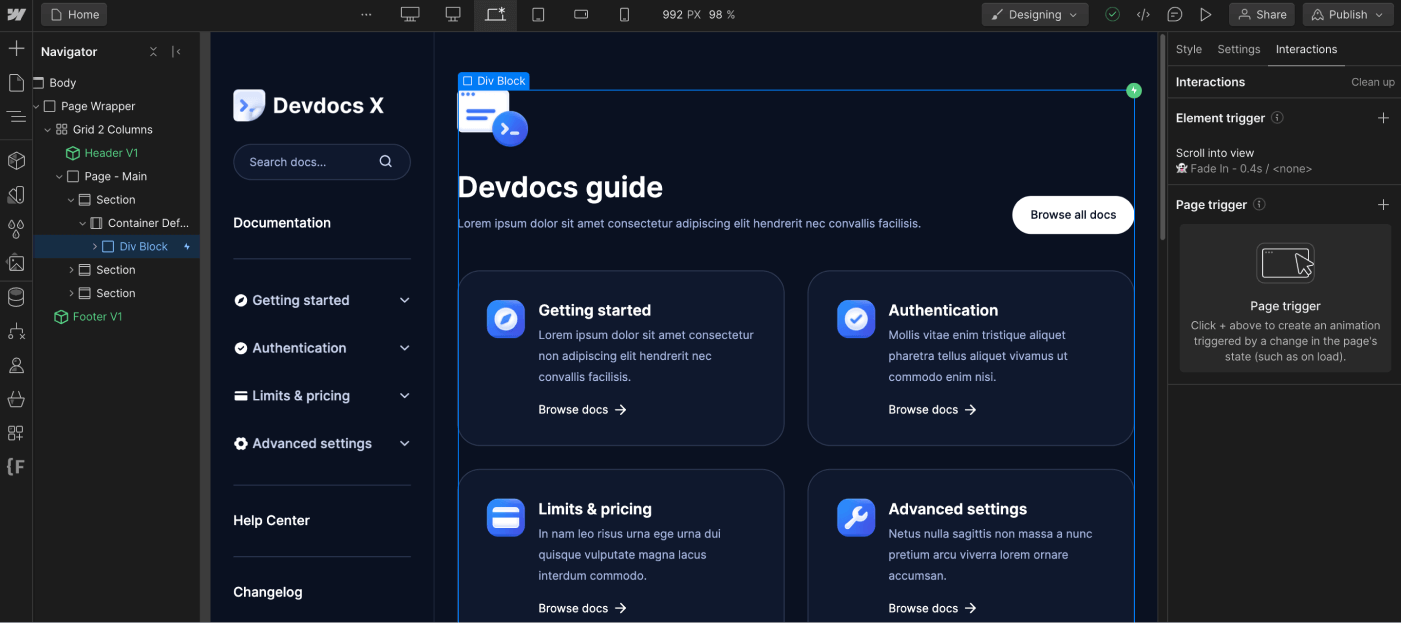Click the Share button
Viewport: 1401px width, 623px height.
(x=1261, y=14)
